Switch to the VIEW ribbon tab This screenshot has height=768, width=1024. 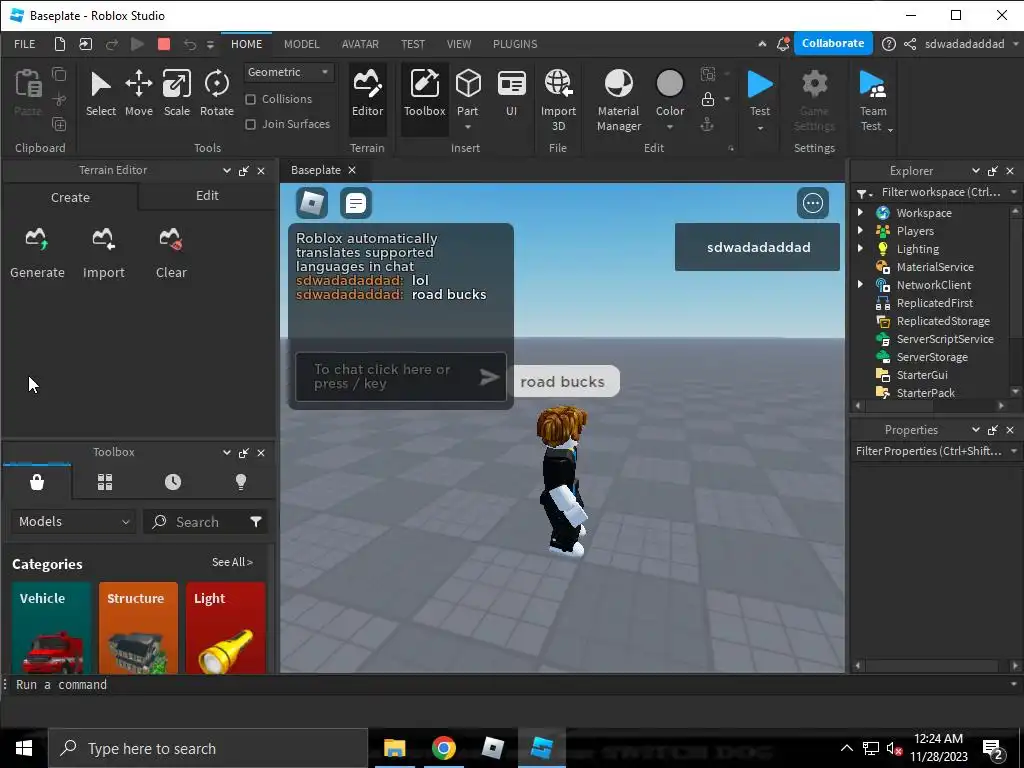(458, 44)
